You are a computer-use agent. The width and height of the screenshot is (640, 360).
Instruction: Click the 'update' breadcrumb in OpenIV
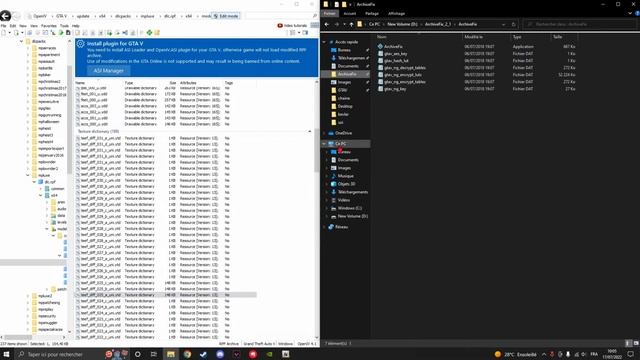click(83, 16)
